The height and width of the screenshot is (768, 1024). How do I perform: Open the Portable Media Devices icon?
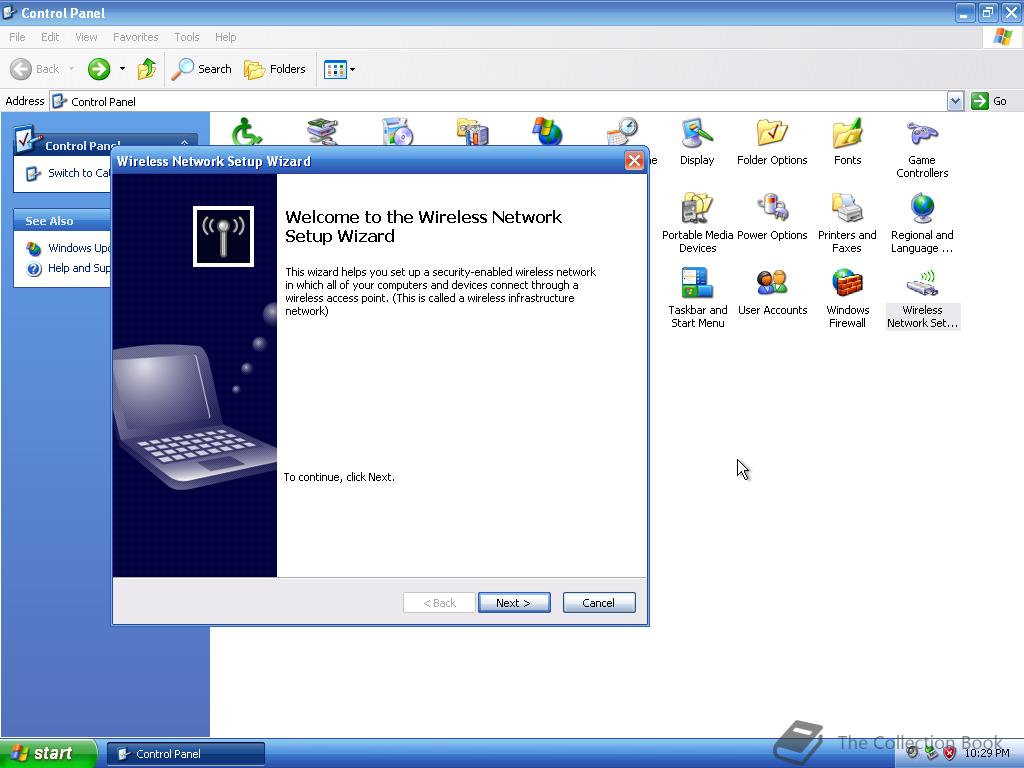[x=697, y=223]
